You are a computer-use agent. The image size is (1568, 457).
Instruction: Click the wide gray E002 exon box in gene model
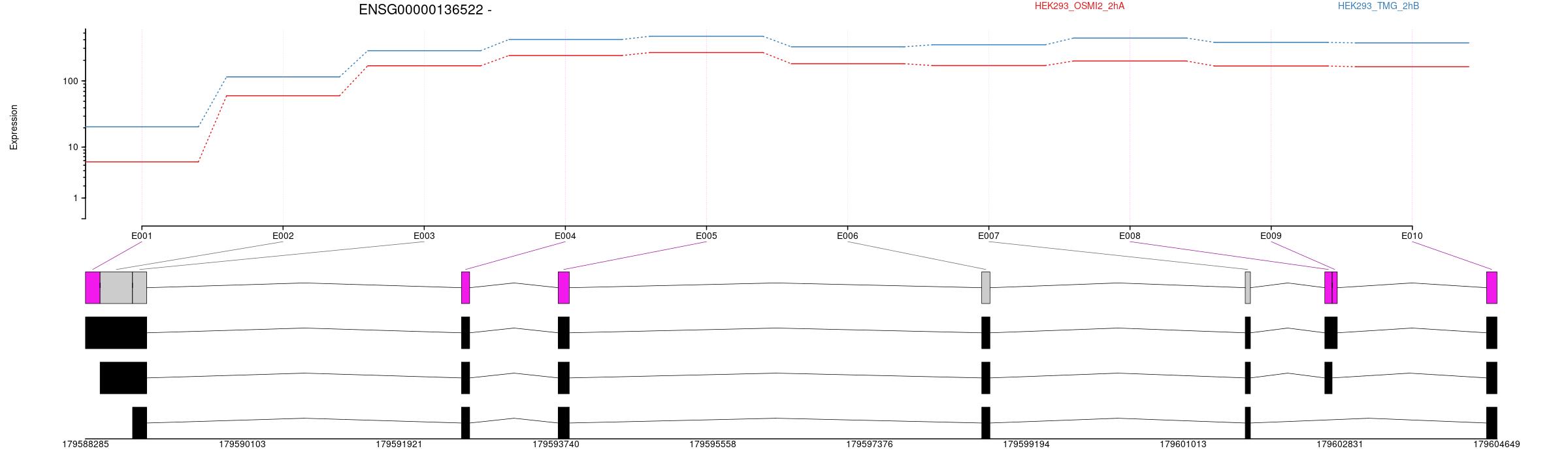click(x=116, y=288)
